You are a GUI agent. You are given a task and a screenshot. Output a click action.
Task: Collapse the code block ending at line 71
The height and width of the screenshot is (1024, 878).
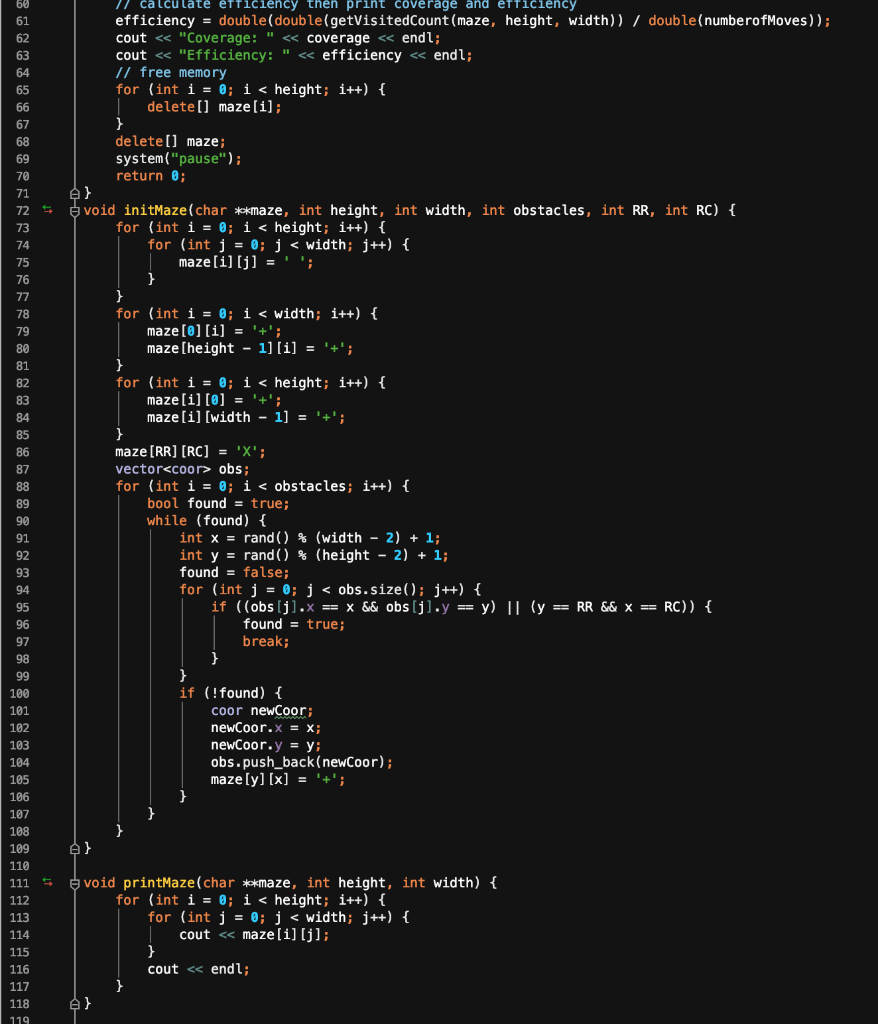[x=74, y=192]
